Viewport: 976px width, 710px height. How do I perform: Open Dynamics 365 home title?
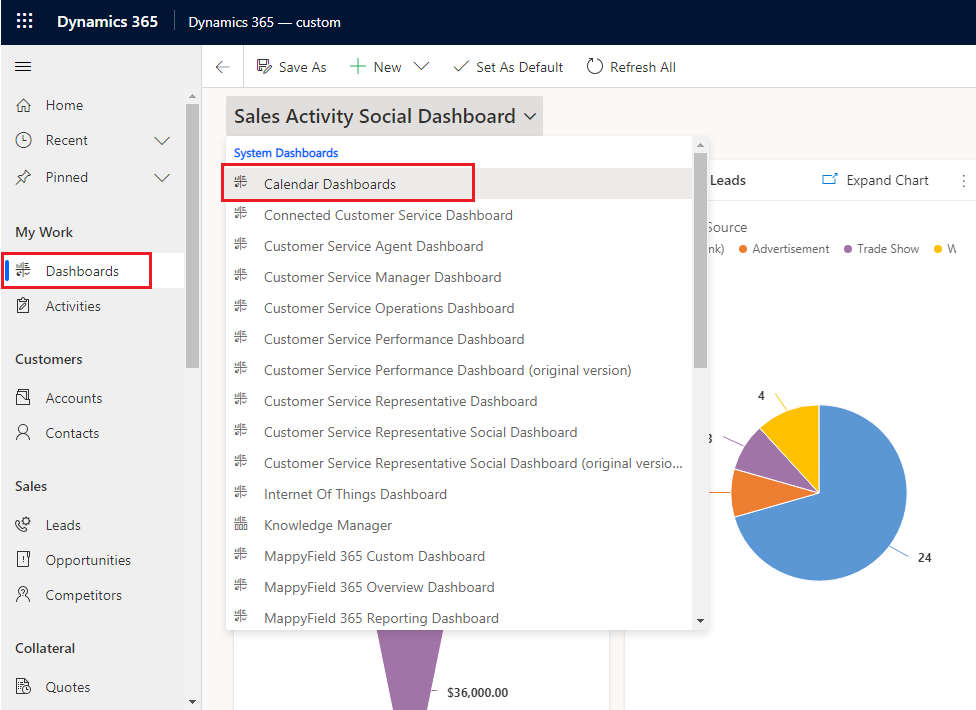click(x=107, y=22)
